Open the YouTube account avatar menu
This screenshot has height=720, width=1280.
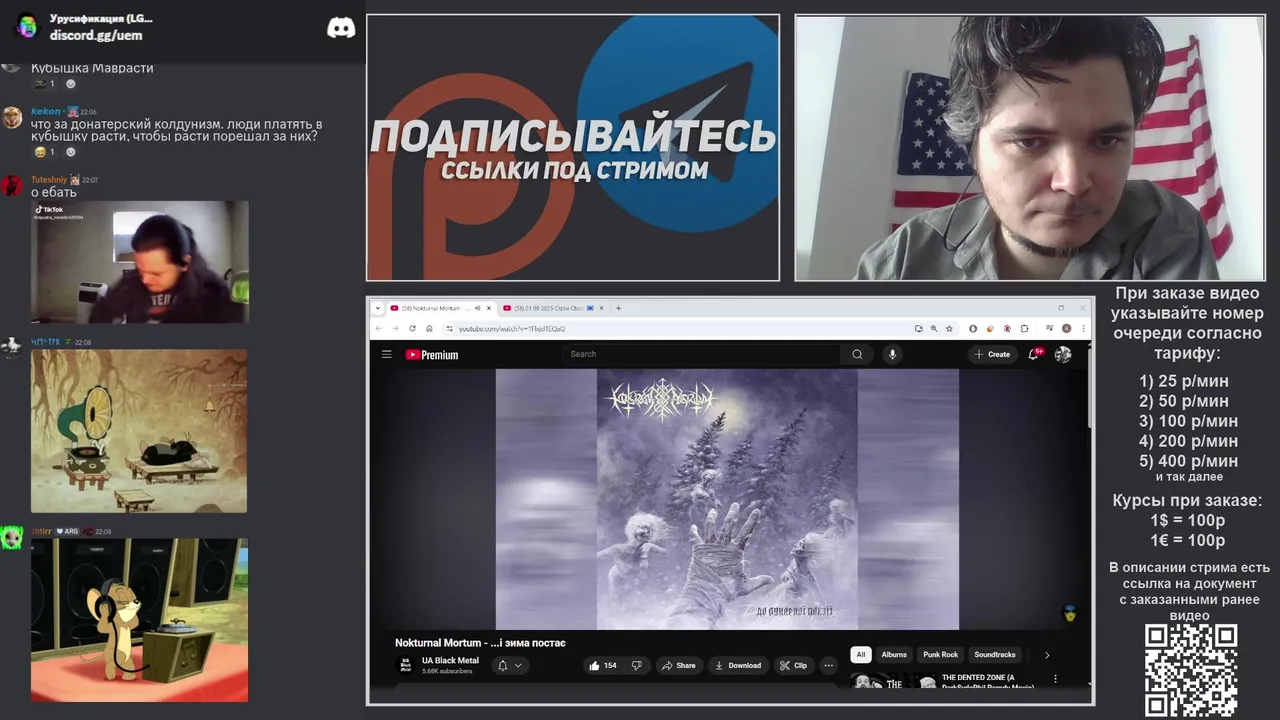(1063, 354)
